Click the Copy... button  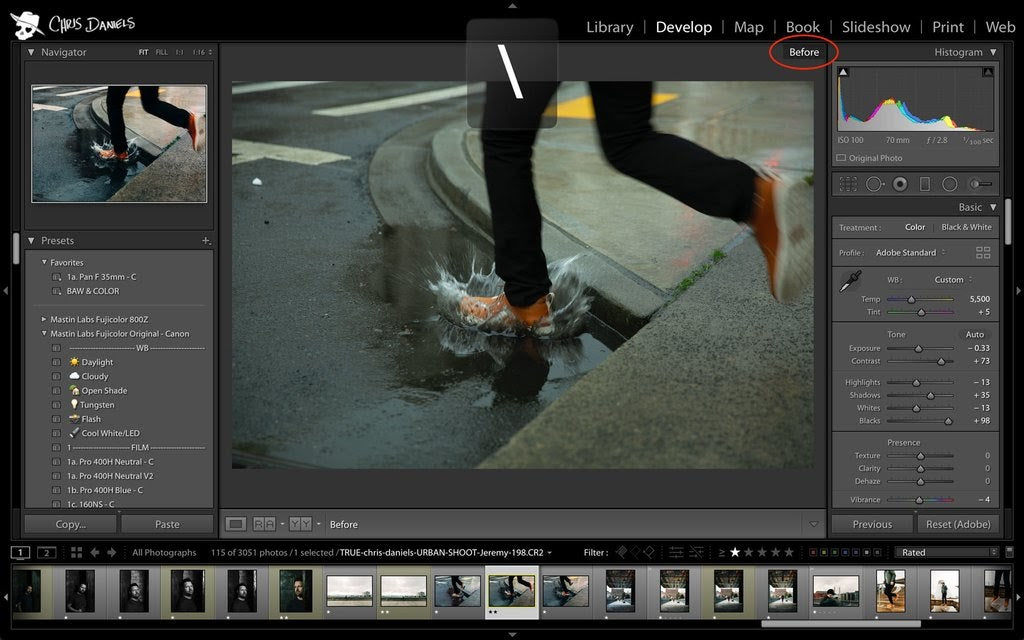(71, 524)
